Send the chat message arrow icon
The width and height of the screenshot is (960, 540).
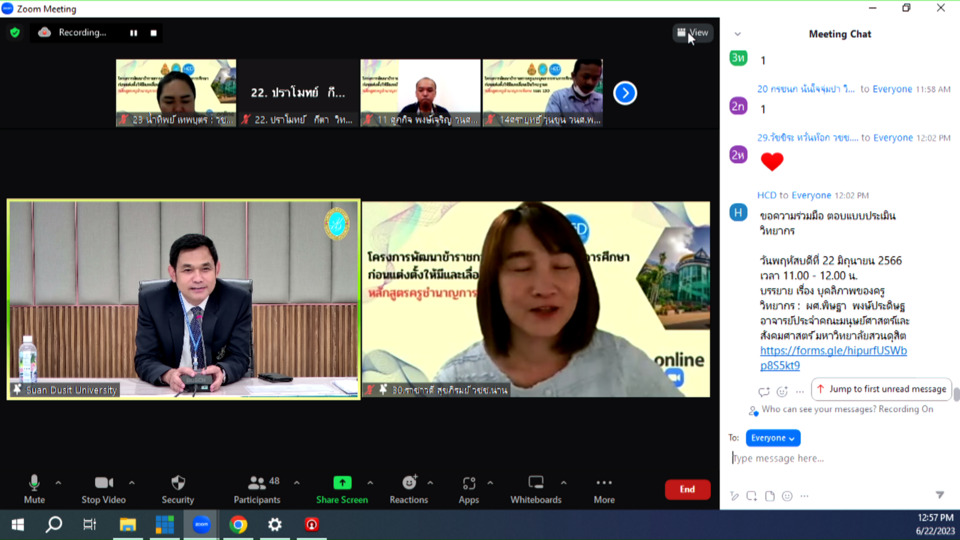coord(940,495)
